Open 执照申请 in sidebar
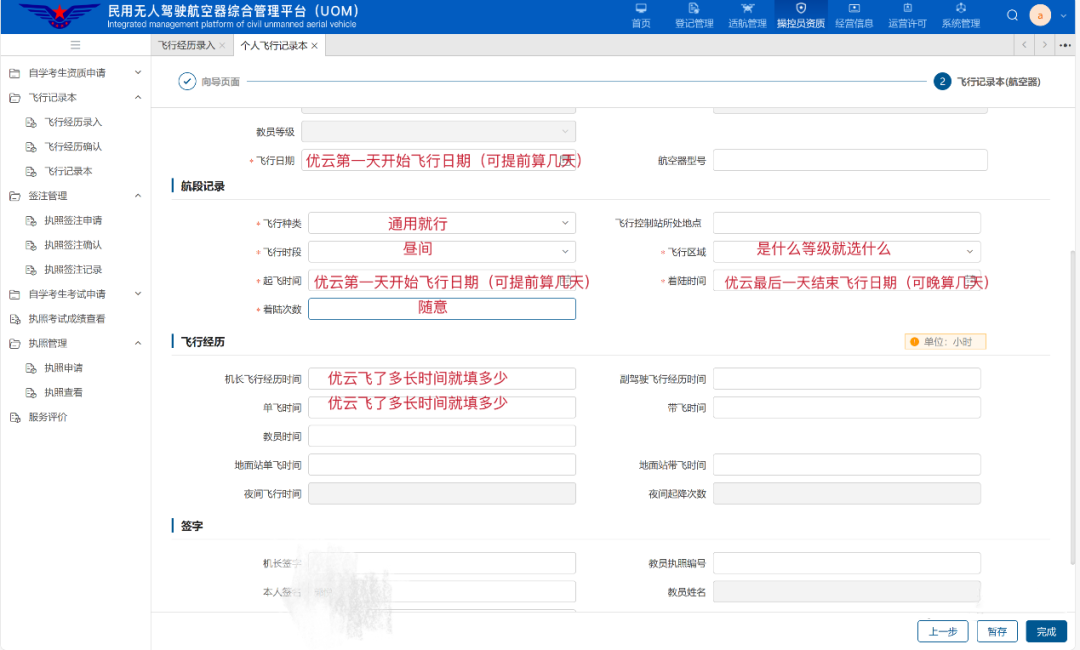 63,368
